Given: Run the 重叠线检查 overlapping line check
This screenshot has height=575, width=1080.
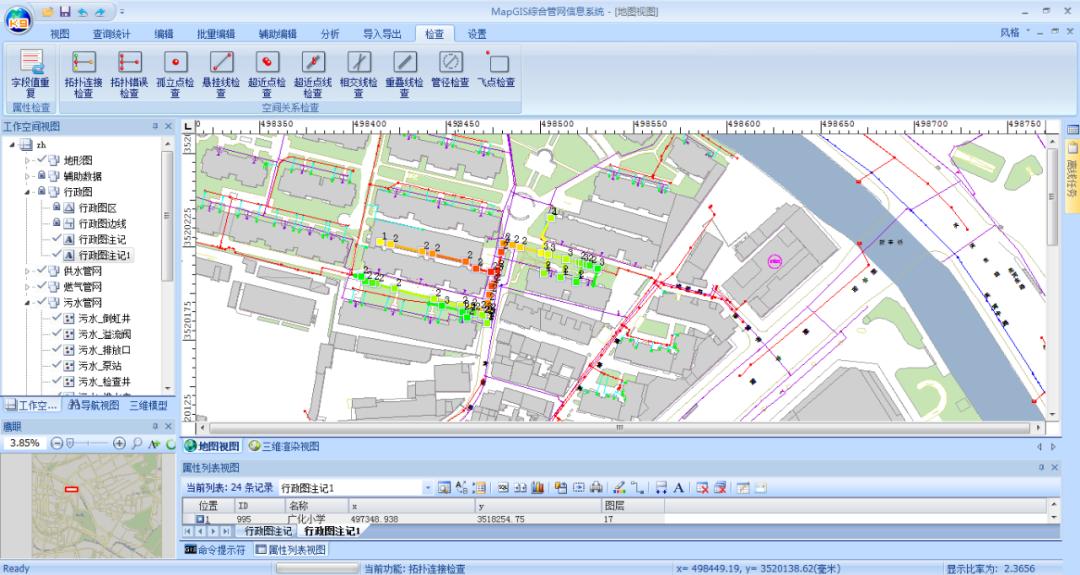Looking at the screenshot, I should pyautogui.click(x=404, y=73).
